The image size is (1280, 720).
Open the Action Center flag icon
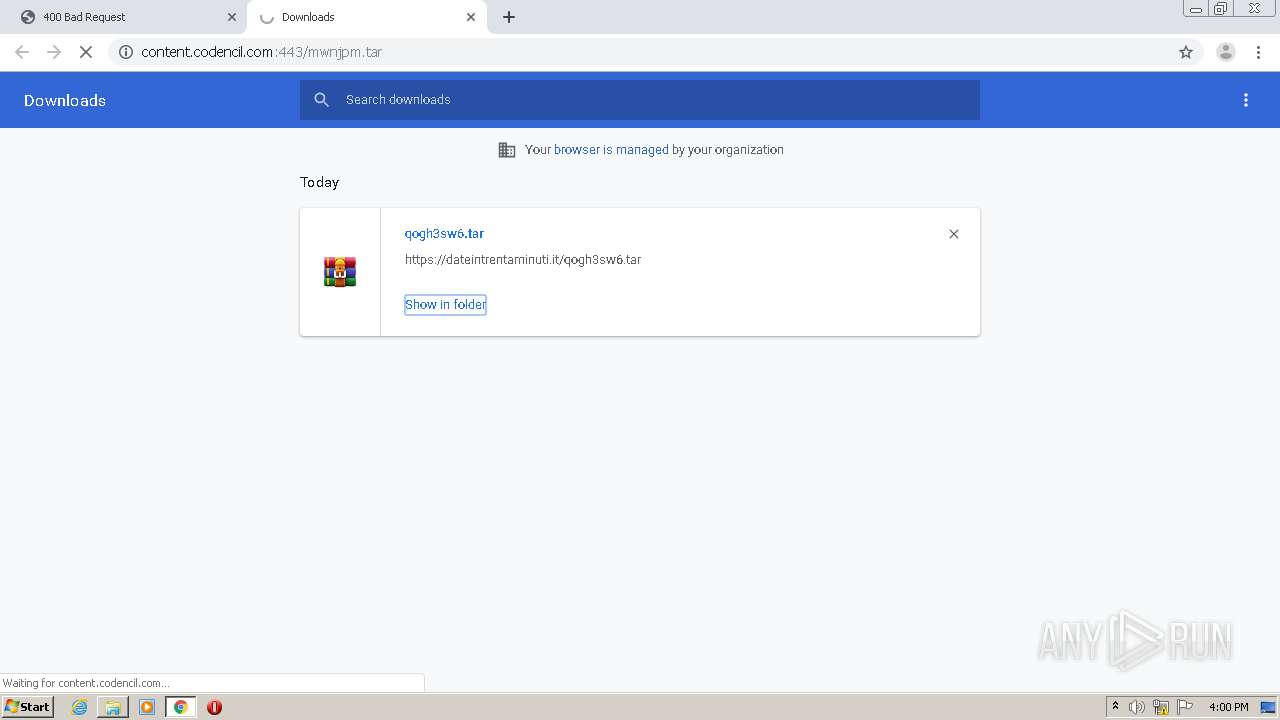pos(1185,707)
